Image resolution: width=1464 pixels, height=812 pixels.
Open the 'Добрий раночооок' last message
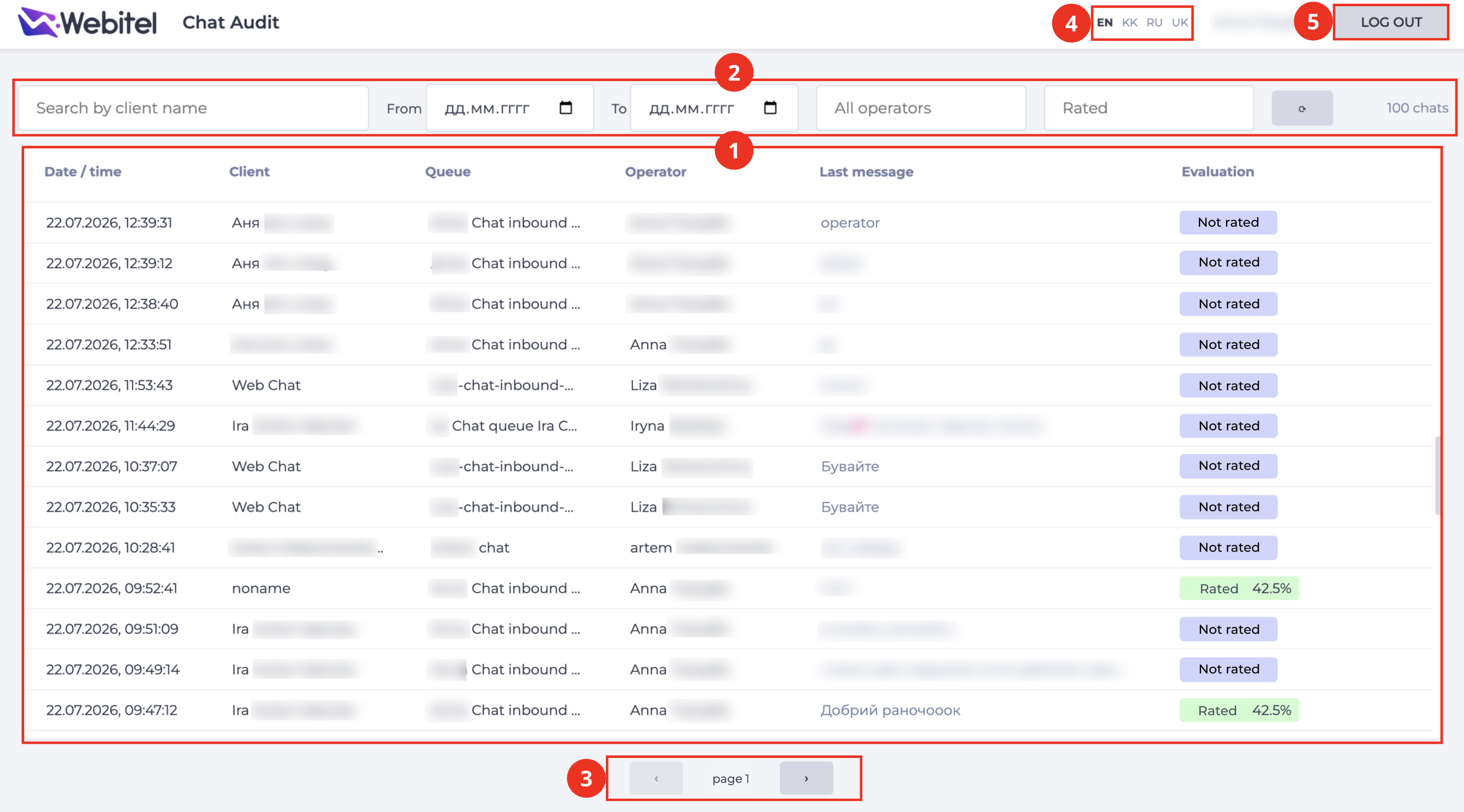(x=890, y=710)
